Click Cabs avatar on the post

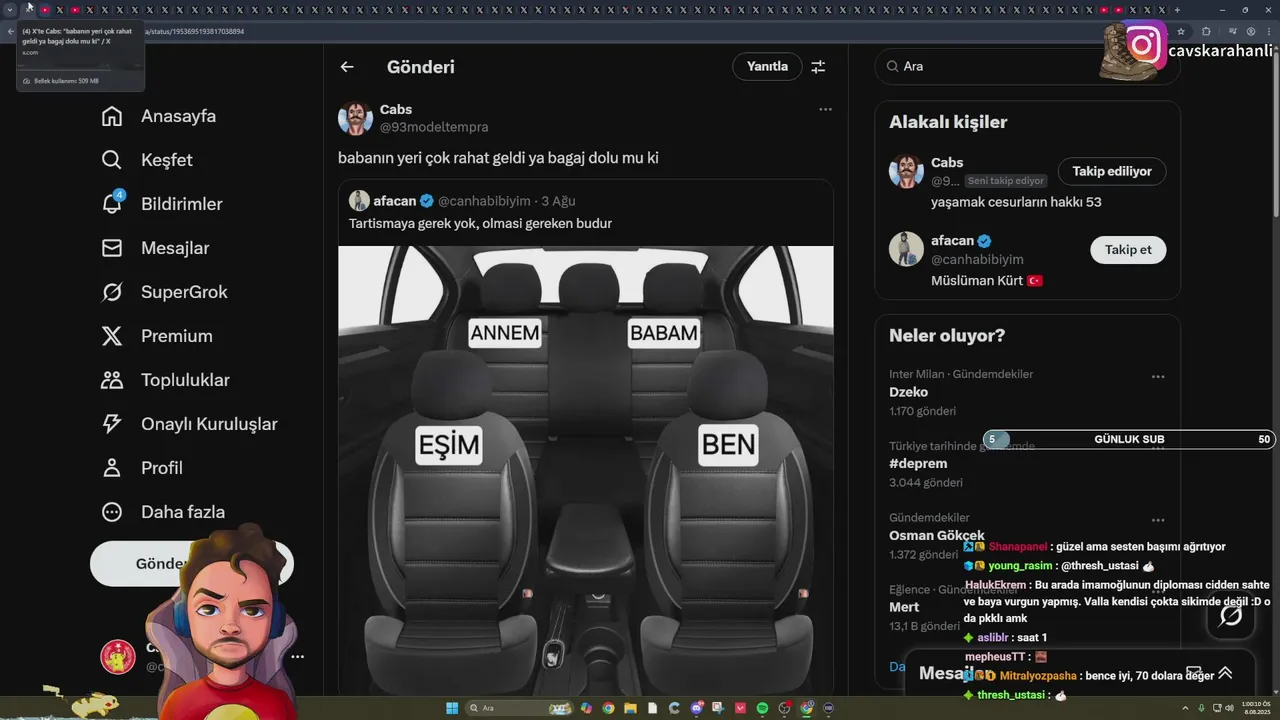(355, 118)
